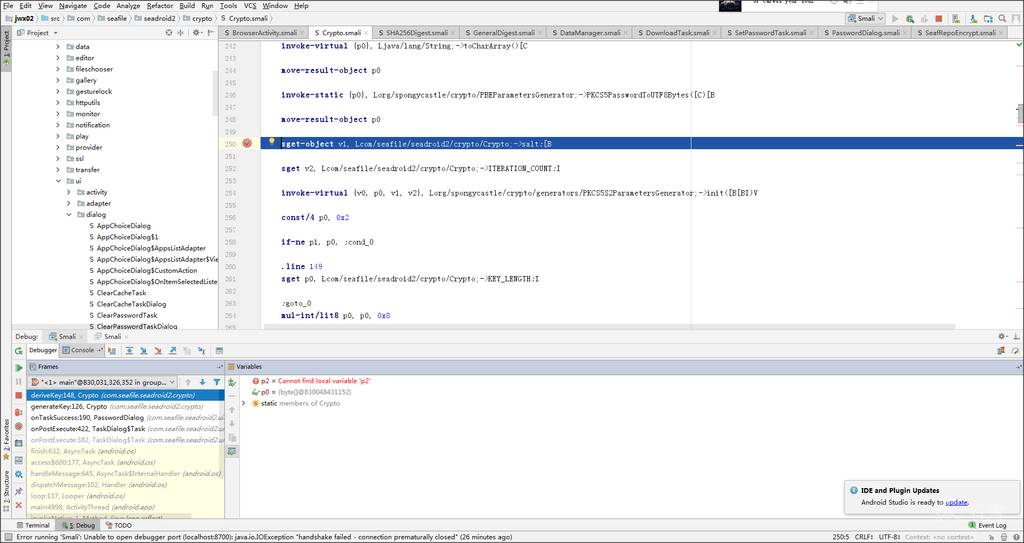The image size is (1024, 543).
Task: Open the Navigate menu
Action: (x=72, y=5)
